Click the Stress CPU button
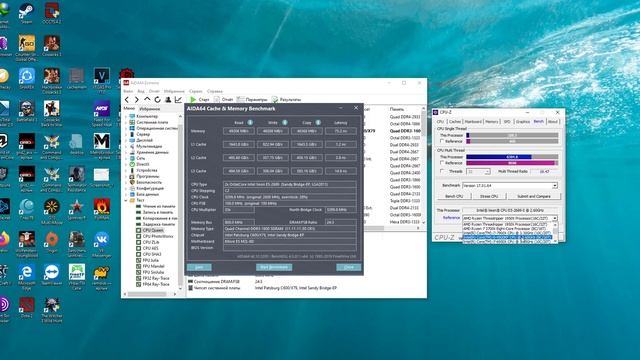 [489, 196]
